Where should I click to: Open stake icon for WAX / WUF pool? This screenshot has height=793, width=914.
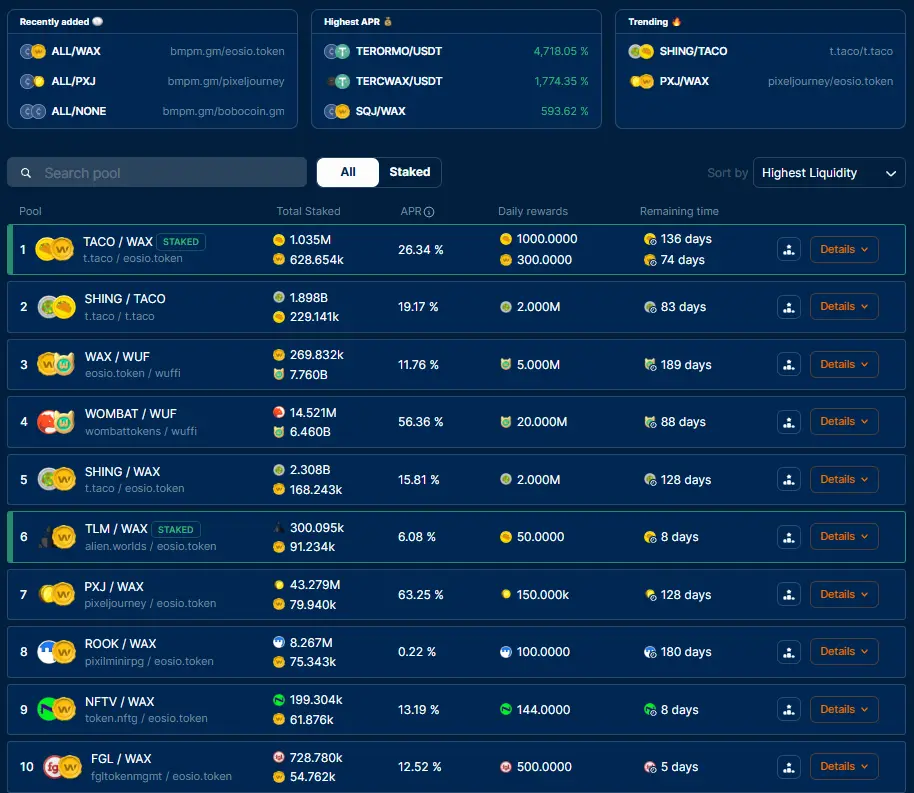click(x=789, y=364)
